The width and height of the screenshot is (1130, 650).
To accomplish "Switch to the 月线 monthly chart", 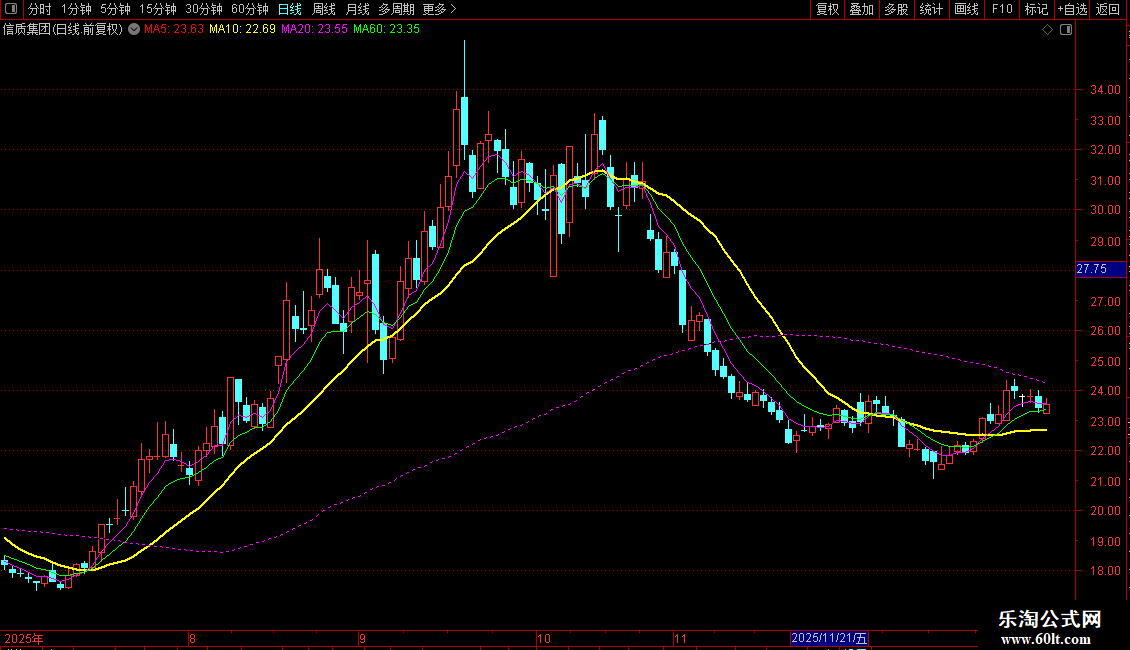I will 357,9.
